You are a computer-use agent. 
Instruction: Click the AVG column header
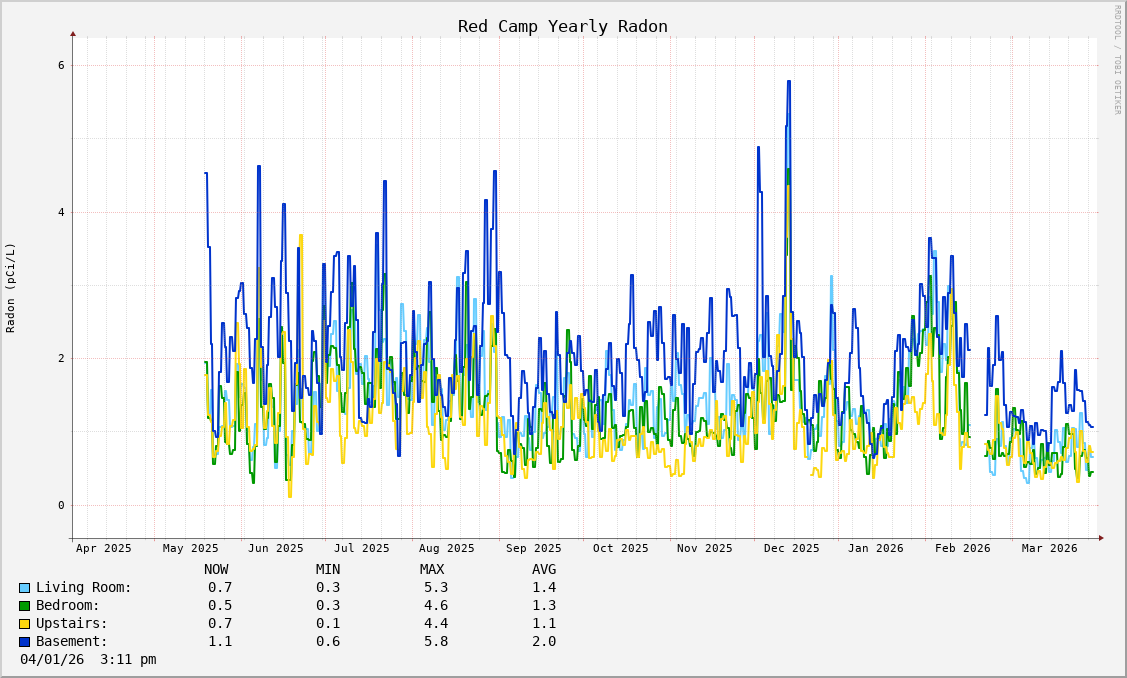point(544,570)
